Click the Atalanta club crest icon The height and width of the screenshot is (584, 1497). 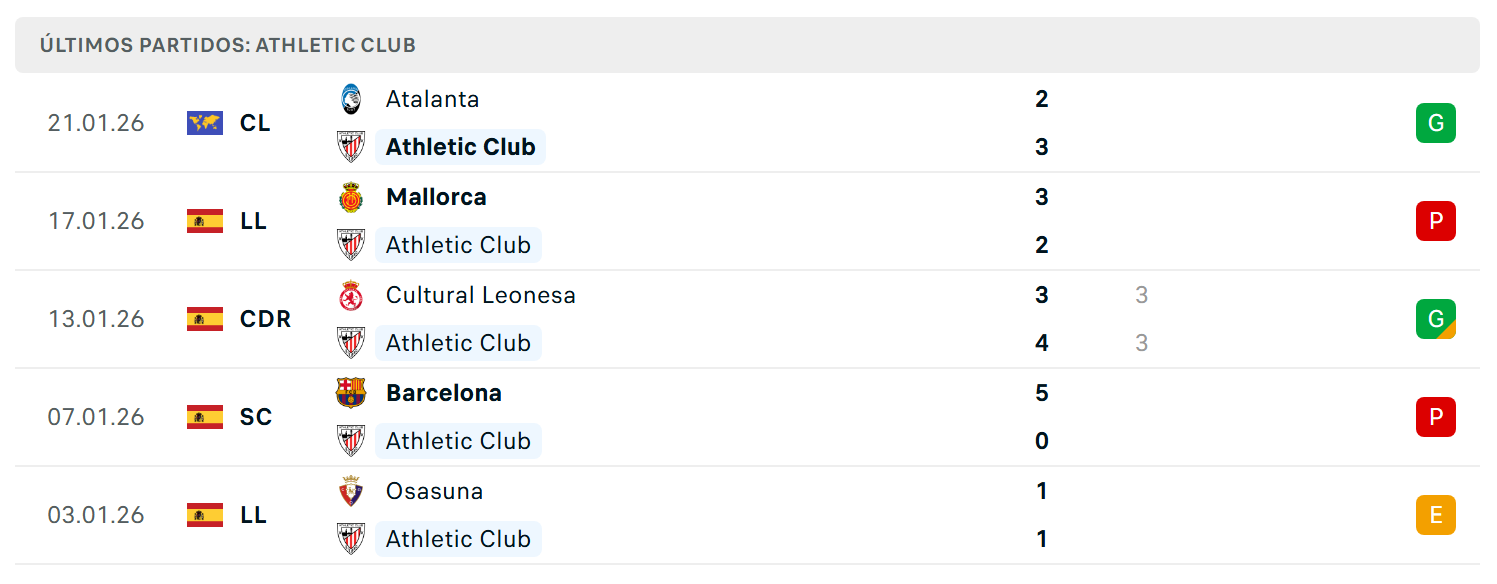click(x=350, y=99)
